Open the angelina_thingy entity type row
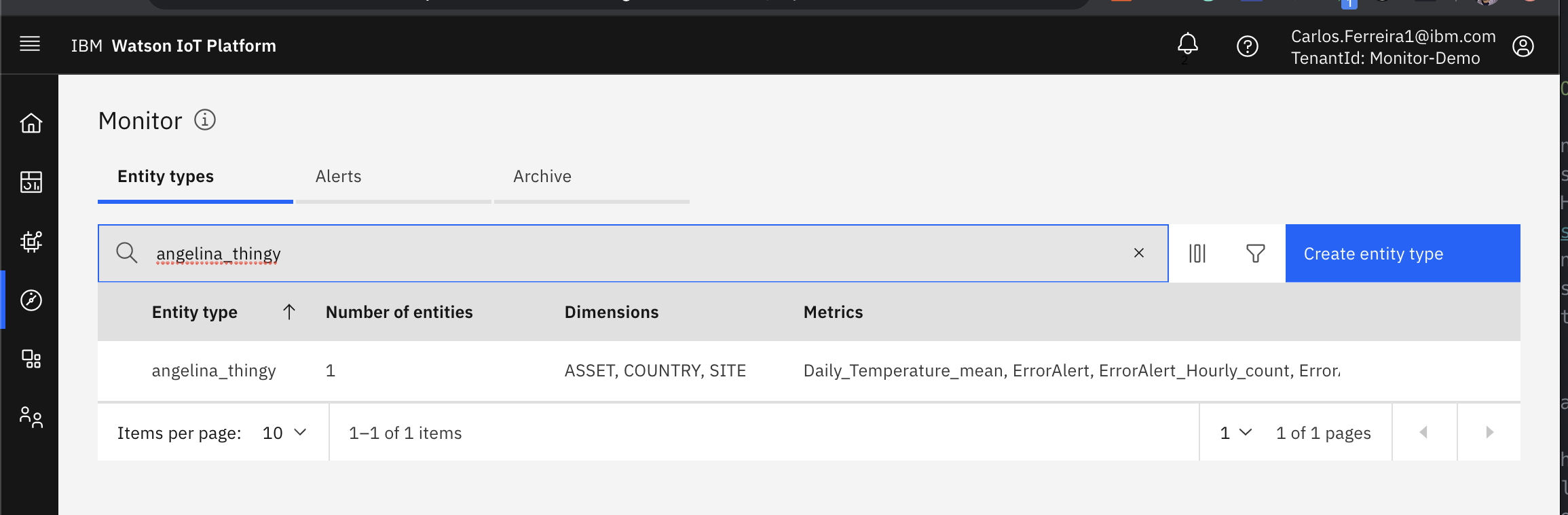Viewport: 1568px width, 515px height. (809, 371)
